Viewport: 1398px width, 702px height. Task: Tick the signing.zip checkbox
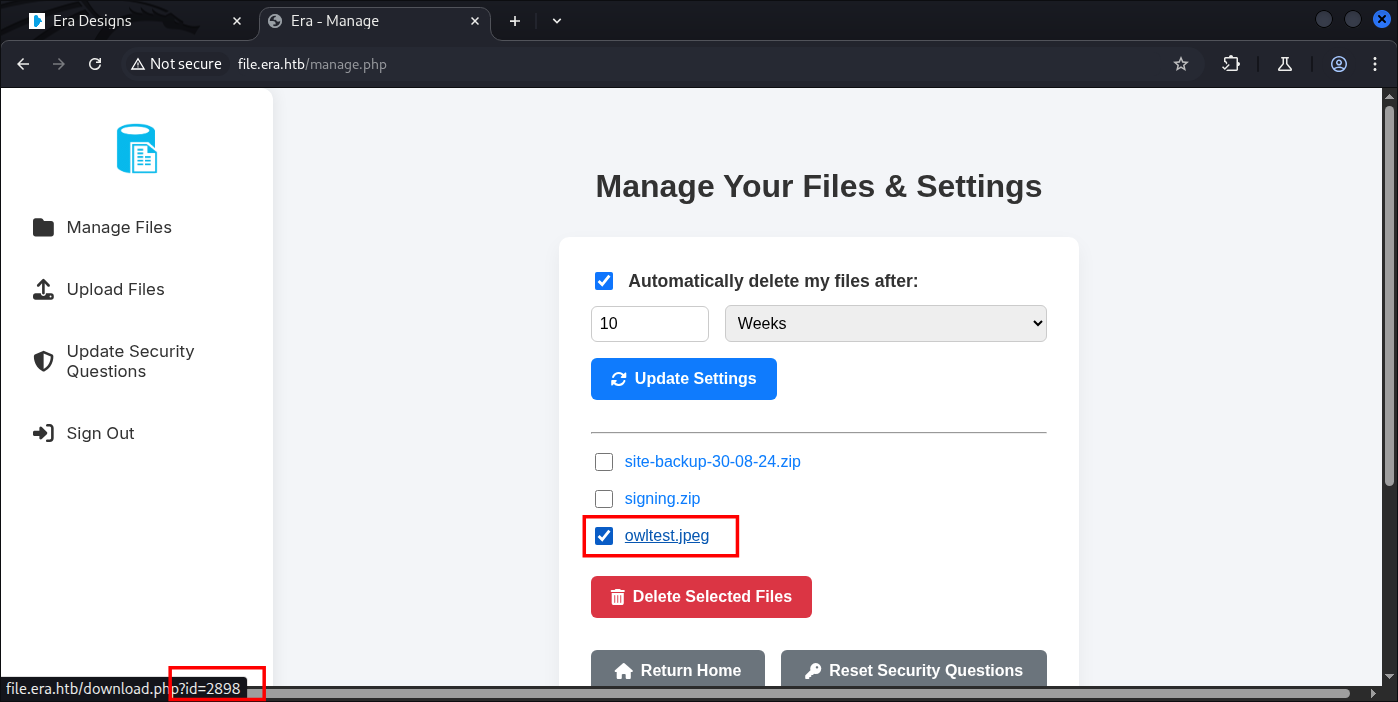tap(604, 498)
